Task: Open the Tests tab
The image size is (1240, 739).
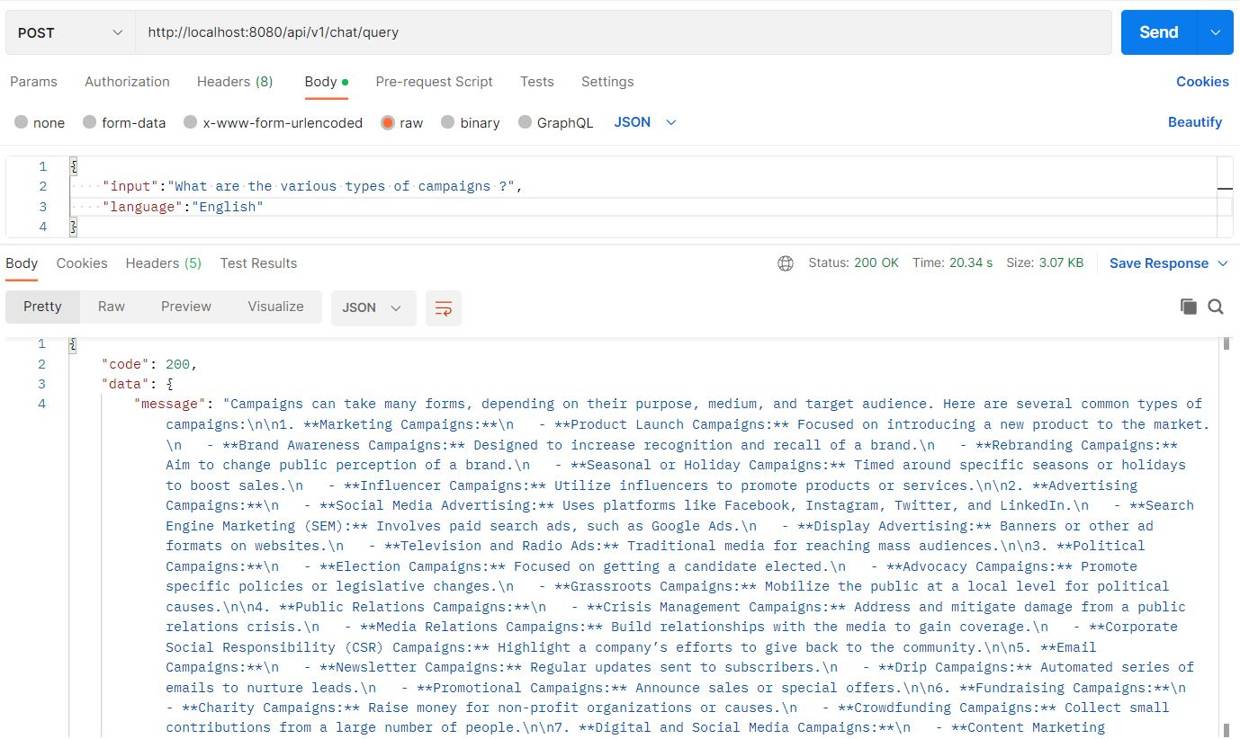Action: click(537, 82)
